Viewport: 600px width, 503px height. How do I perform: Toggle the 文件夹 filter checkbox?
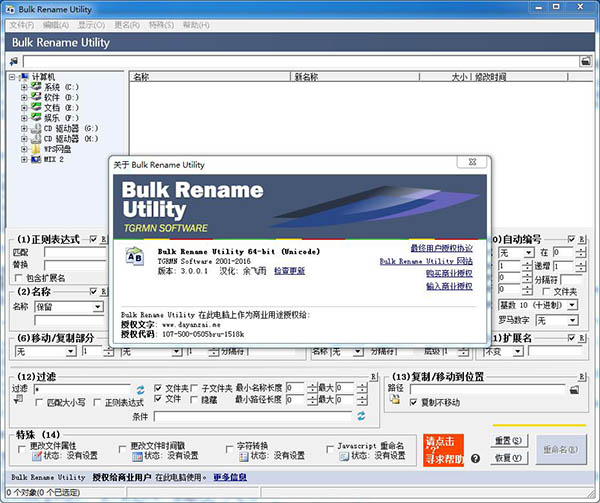[158, 388]
